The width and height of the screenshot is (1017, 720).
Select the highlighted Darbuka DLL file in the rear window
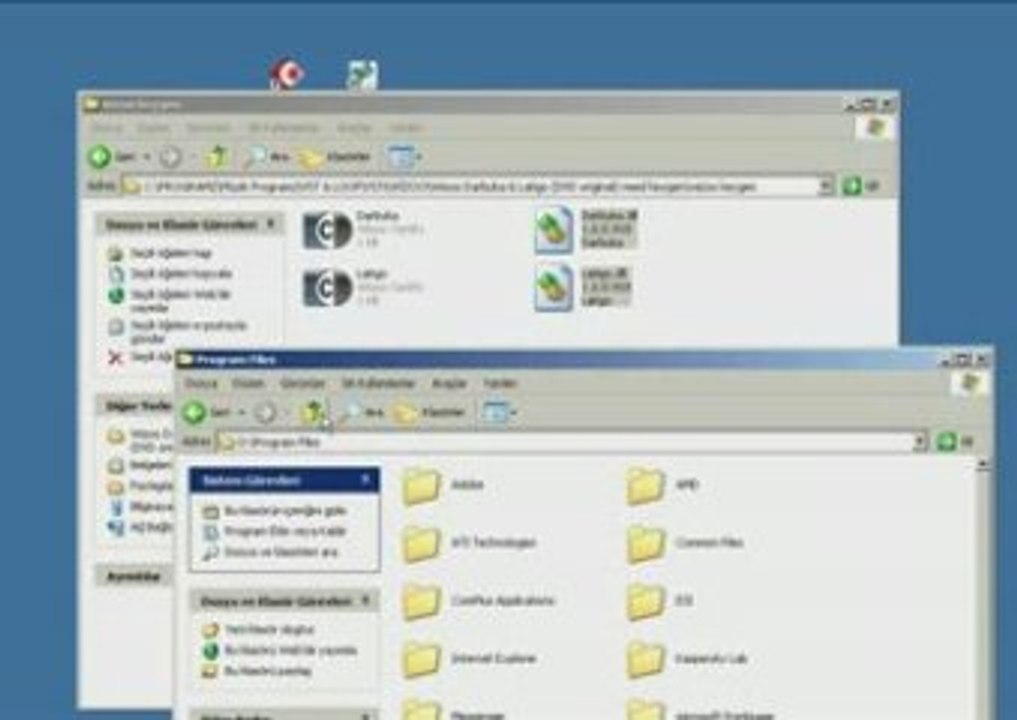point(586,229)
